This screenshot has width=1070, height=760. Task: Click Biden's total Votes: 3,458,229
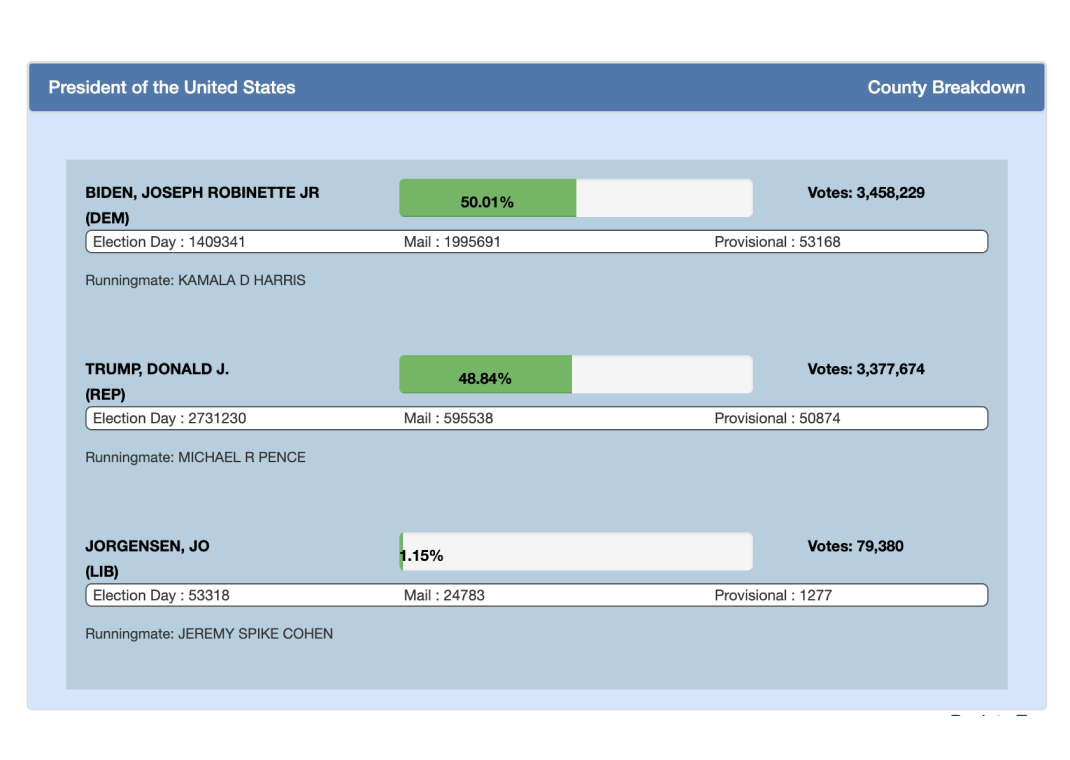tap(865, 193)
